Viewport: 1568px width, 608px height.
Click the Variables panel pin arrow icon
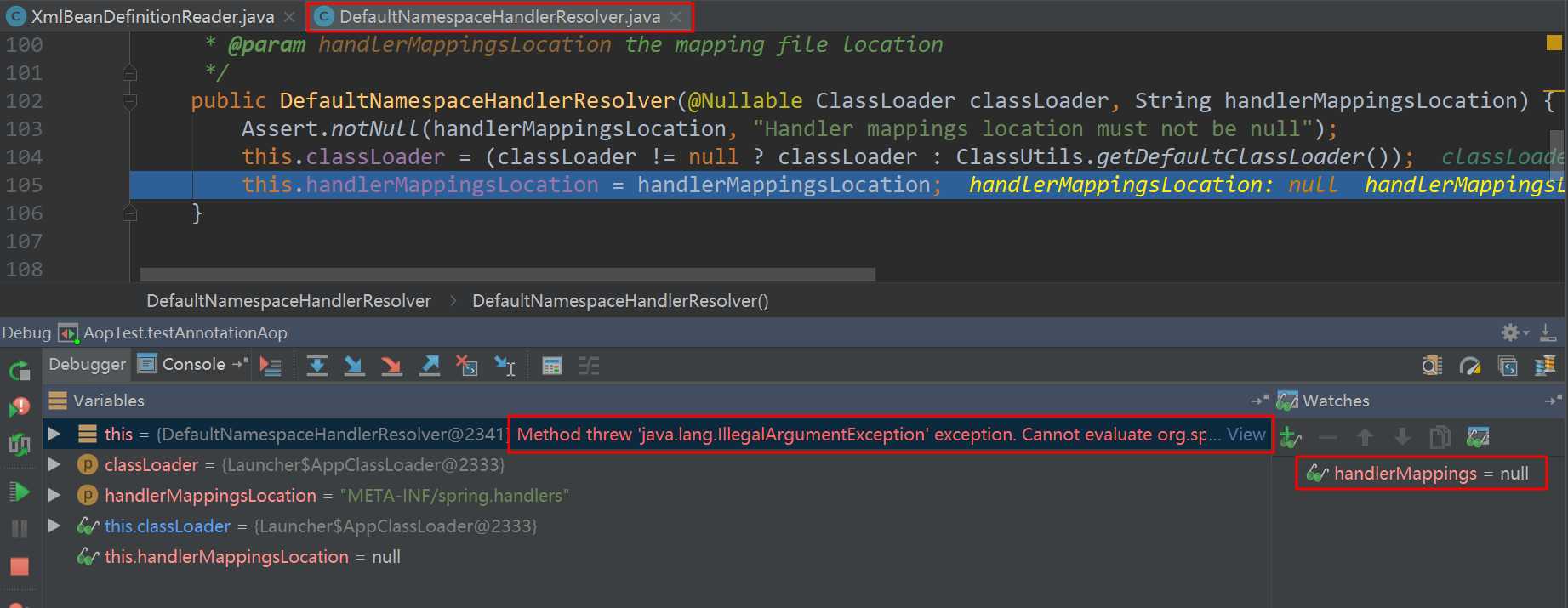coord(1259,401)
